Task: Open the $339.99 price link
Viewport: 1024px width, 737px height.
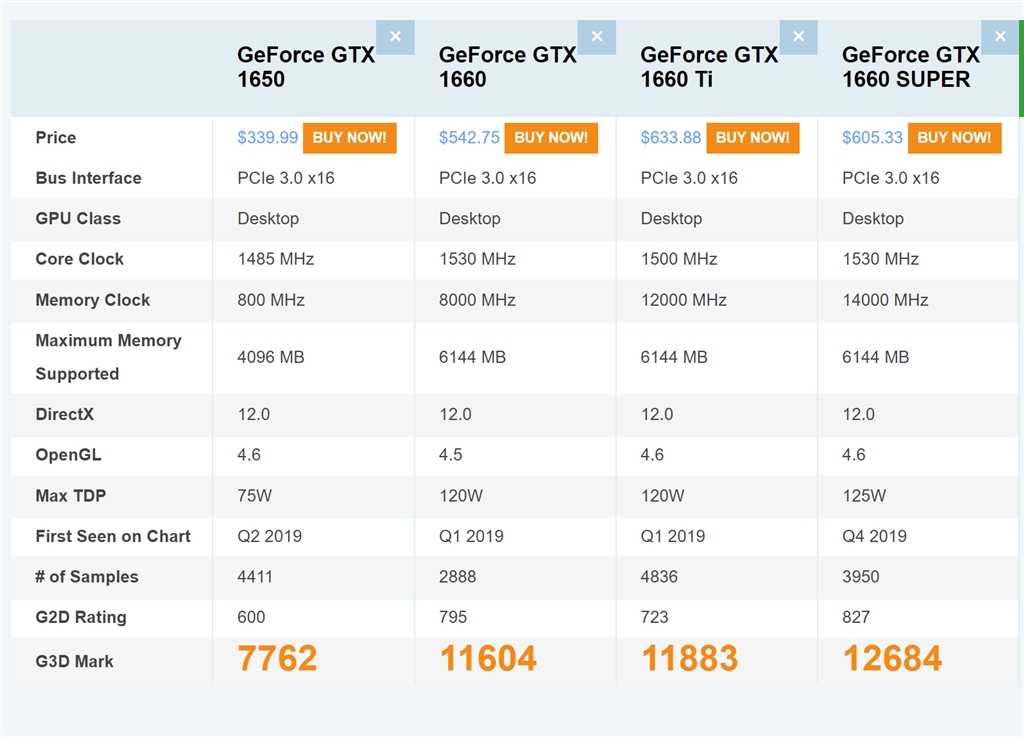Action: [268, 138]
